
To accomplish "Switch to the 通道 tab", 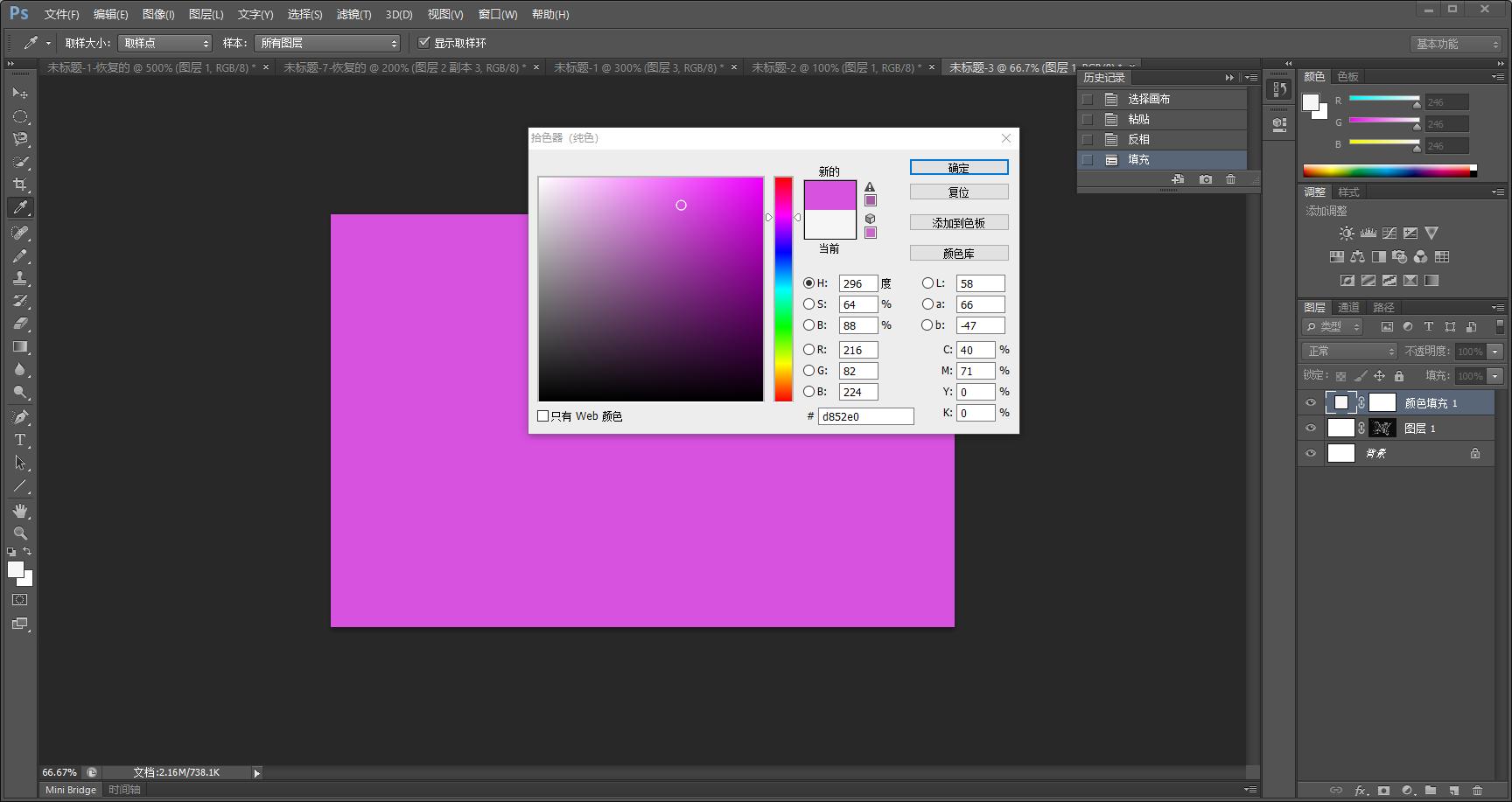I will [1348, 307].
